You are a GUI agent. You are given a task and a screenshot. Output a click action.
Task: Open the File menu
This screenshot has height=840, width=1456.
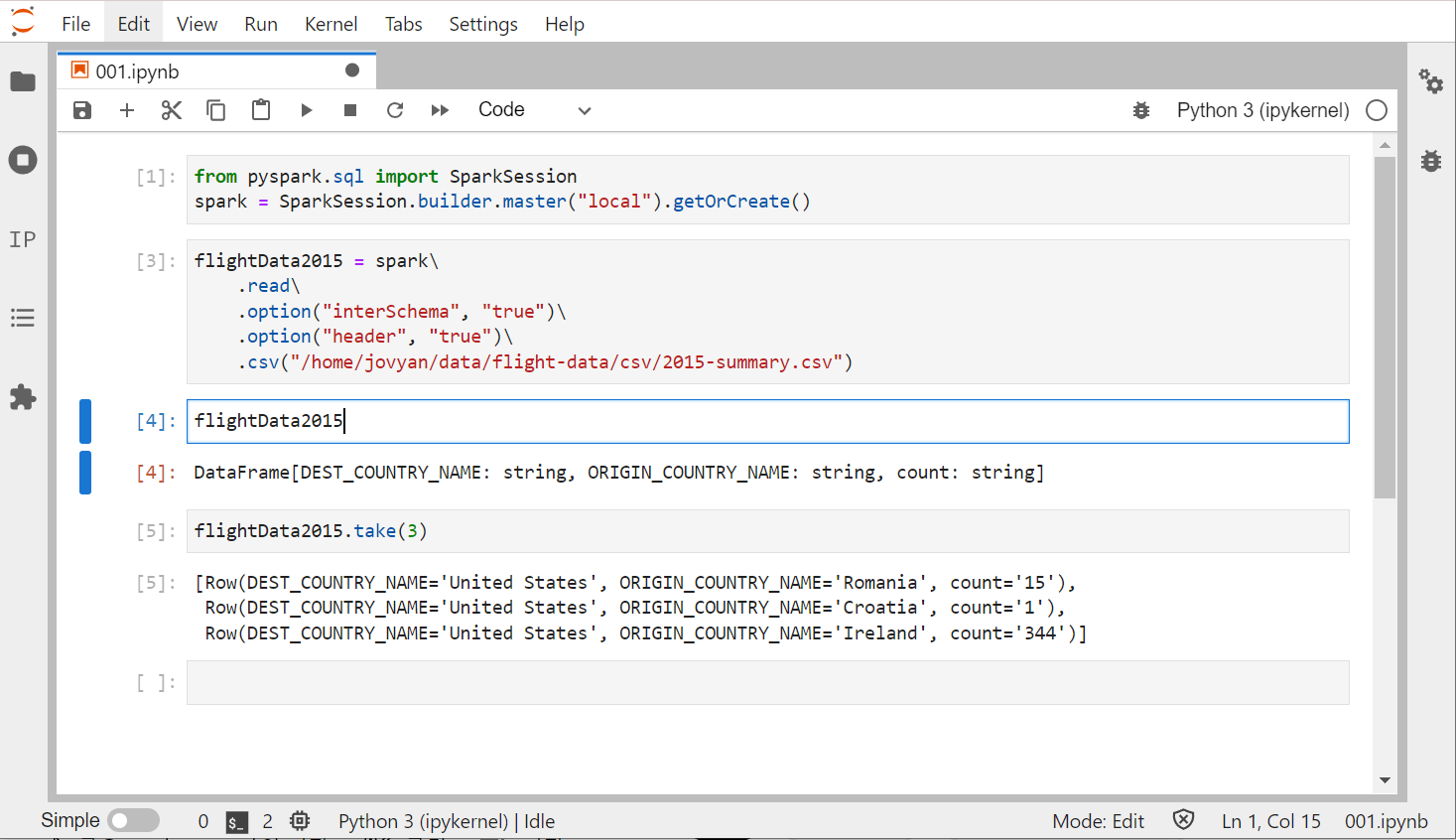(x=75, y=24)
